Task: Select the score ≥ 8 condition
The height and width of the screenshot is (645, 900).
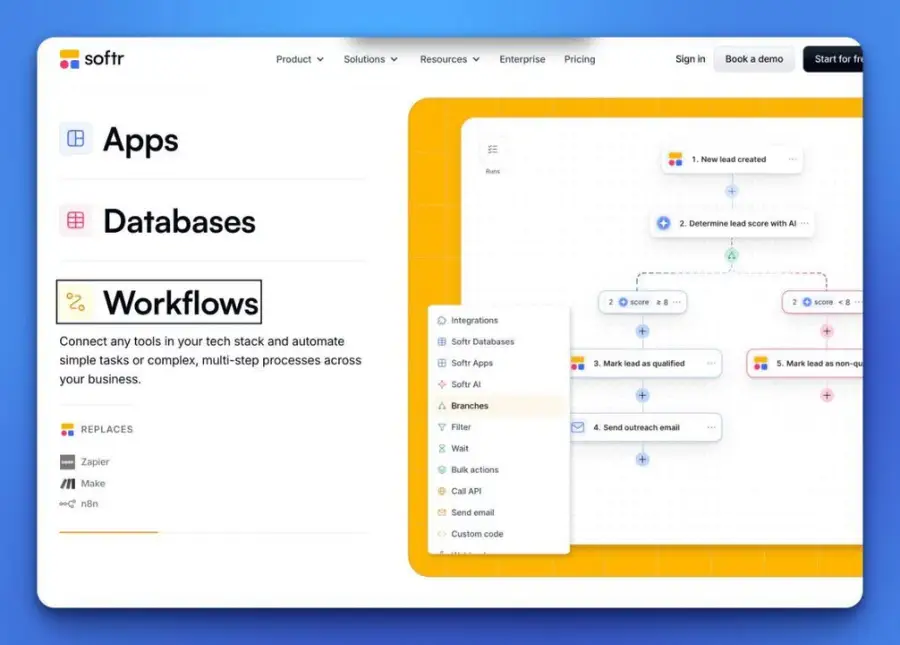Action: (642, 302)
